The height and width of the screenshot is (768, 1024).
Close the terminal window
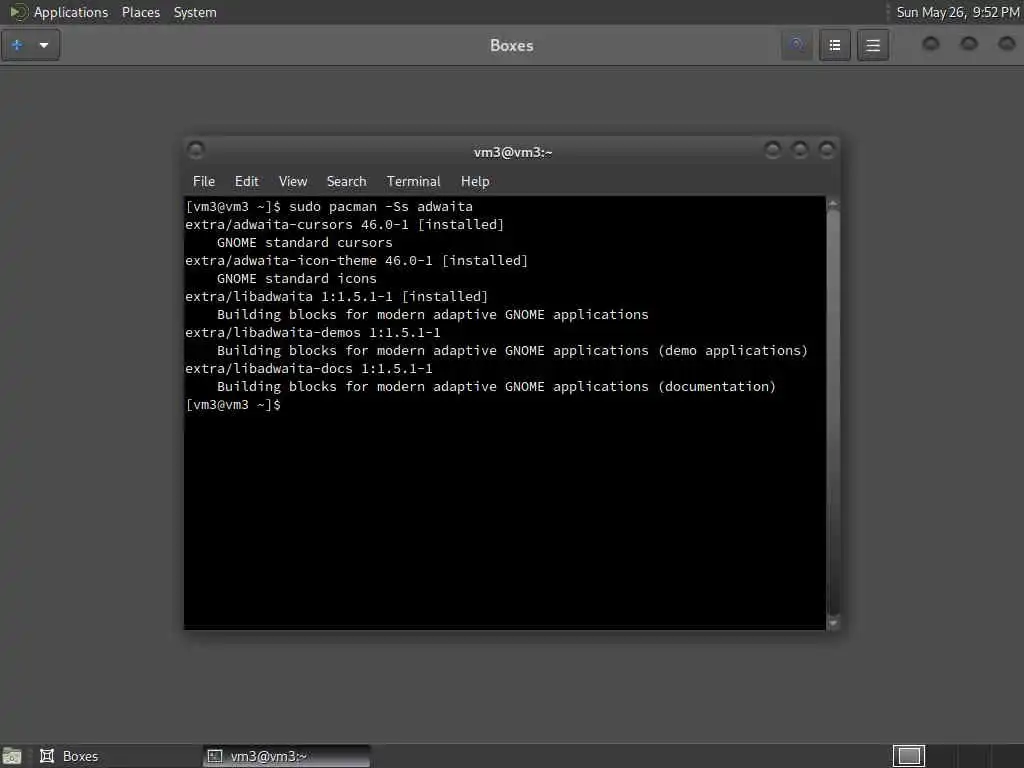827,150
